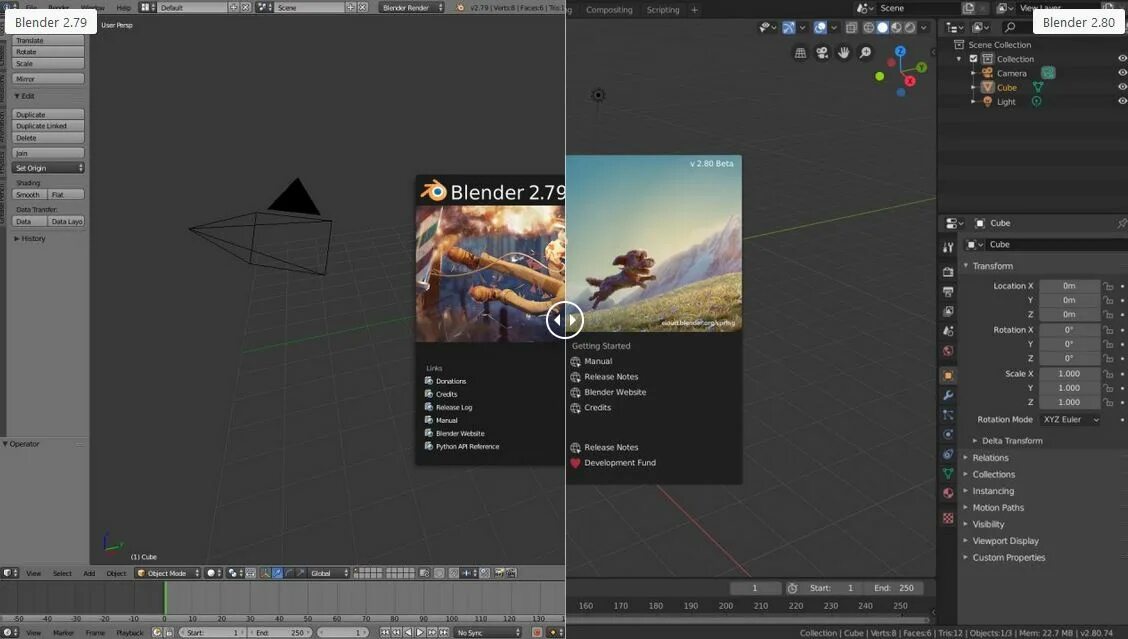Hide the Light via its eye icon
1128x639 pixels.
click(1122, 101)
